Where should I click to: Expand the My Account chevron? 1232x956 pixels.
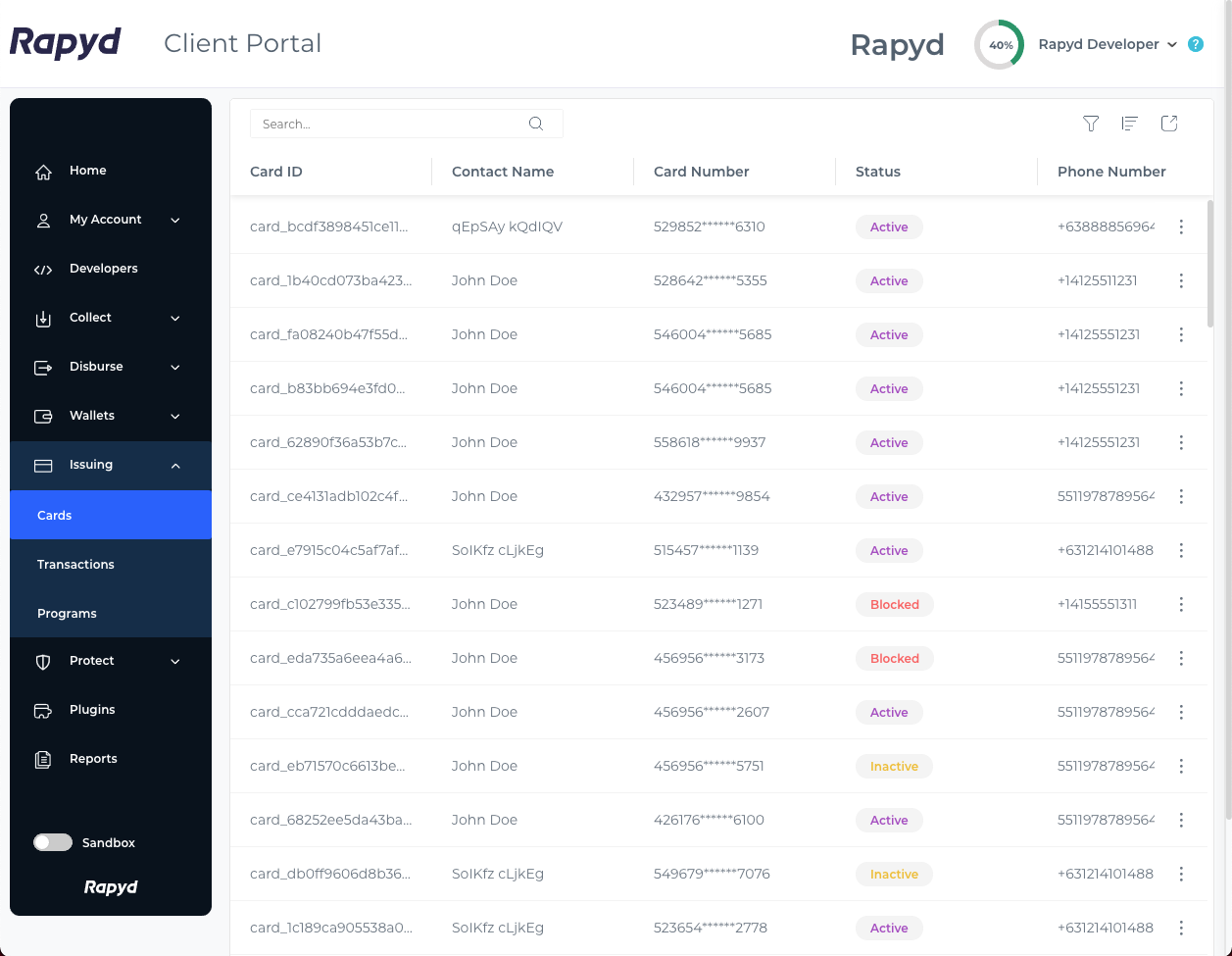point(175,221)
